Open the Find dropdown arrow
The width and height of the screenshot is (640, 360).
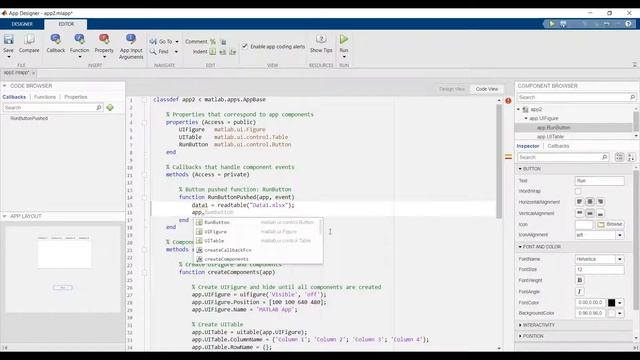(x=176, y=52)
